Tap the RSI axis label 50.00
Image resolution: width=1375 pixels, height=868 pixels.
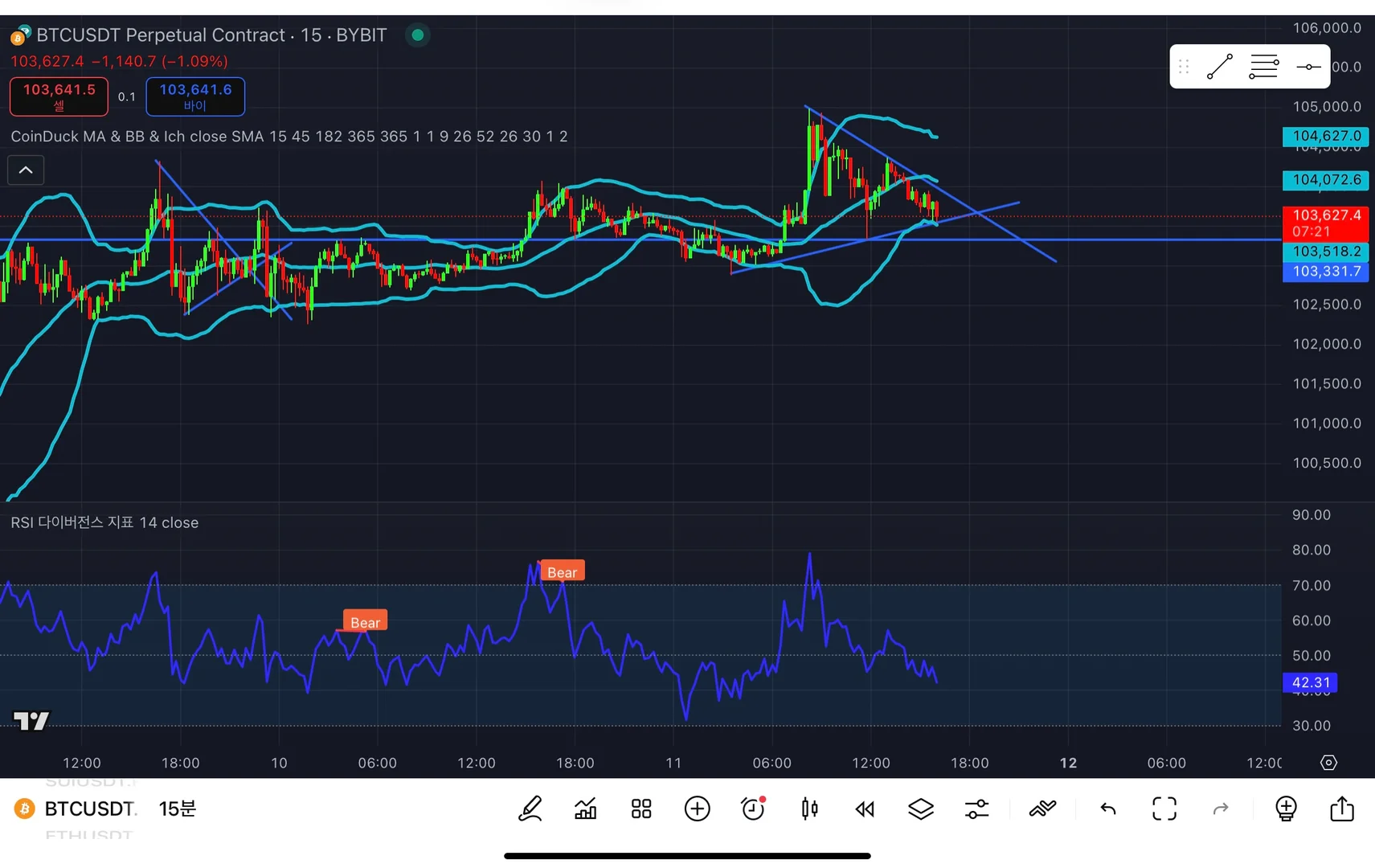1312,656
